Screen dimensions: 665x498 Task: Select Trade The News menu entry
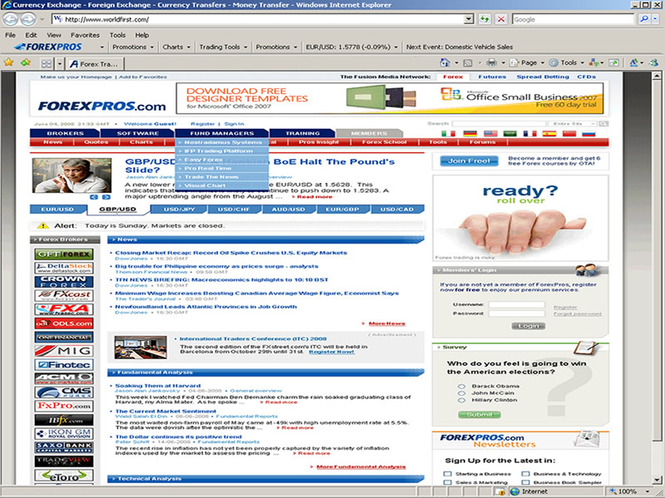[x=221, y=177]
